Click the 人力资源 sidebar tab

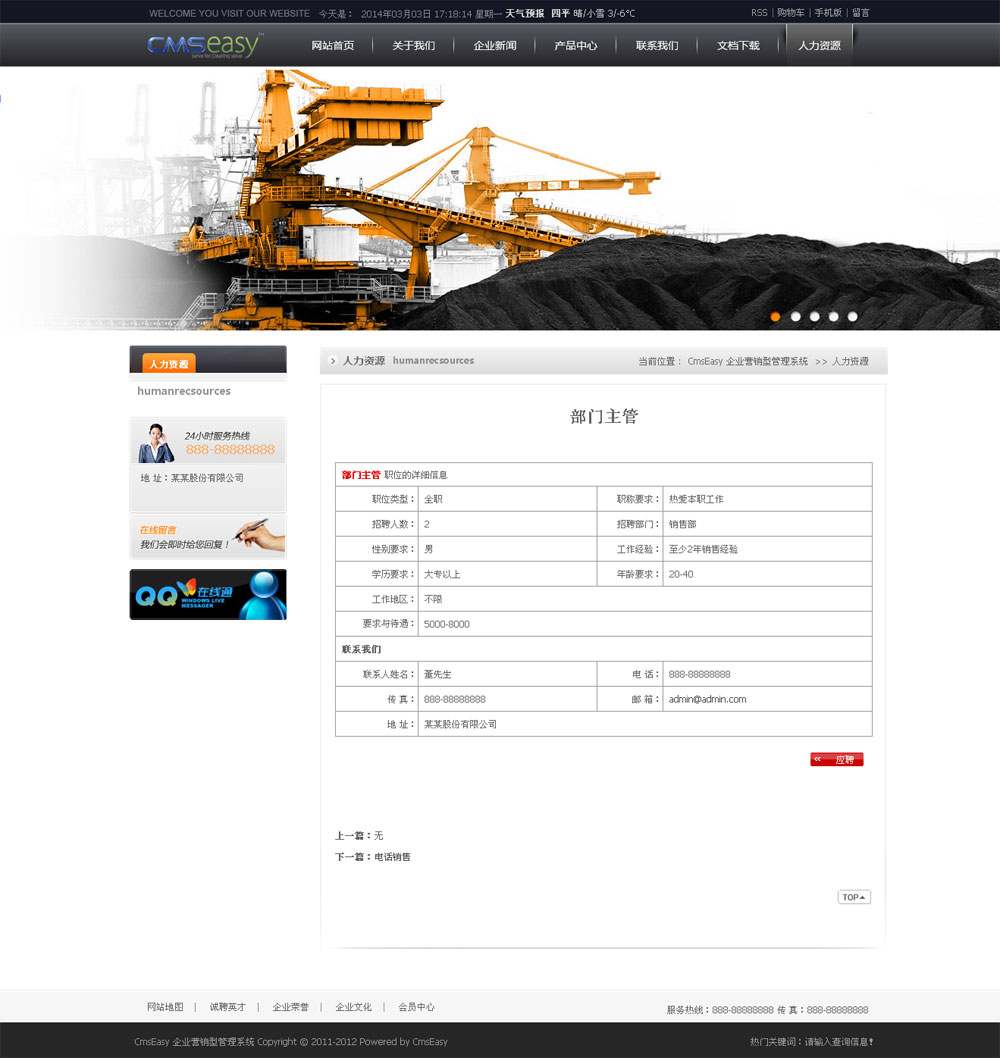(169, 364)
